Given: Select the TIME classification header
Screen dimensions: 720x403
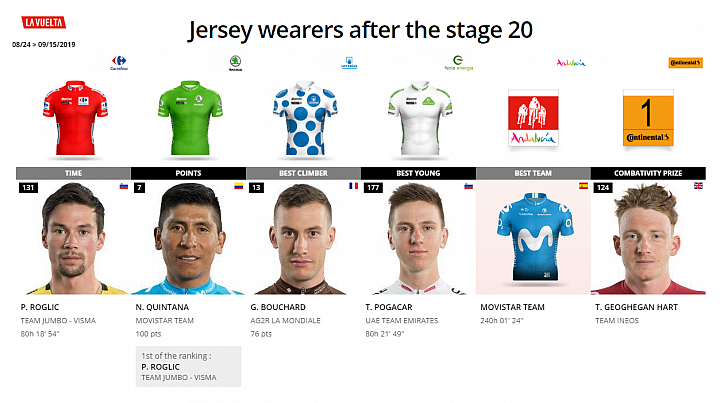Looking at the screenshot, I should click(73, 173).
